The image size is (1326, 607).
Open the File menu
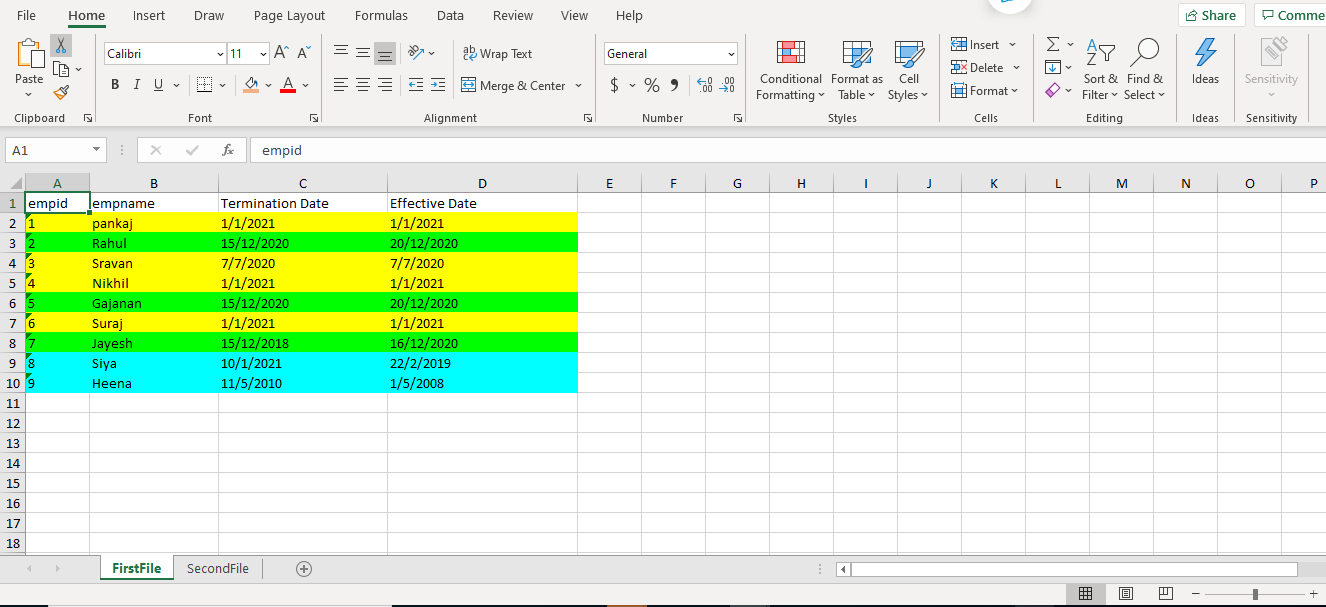[x=26, y=15]
